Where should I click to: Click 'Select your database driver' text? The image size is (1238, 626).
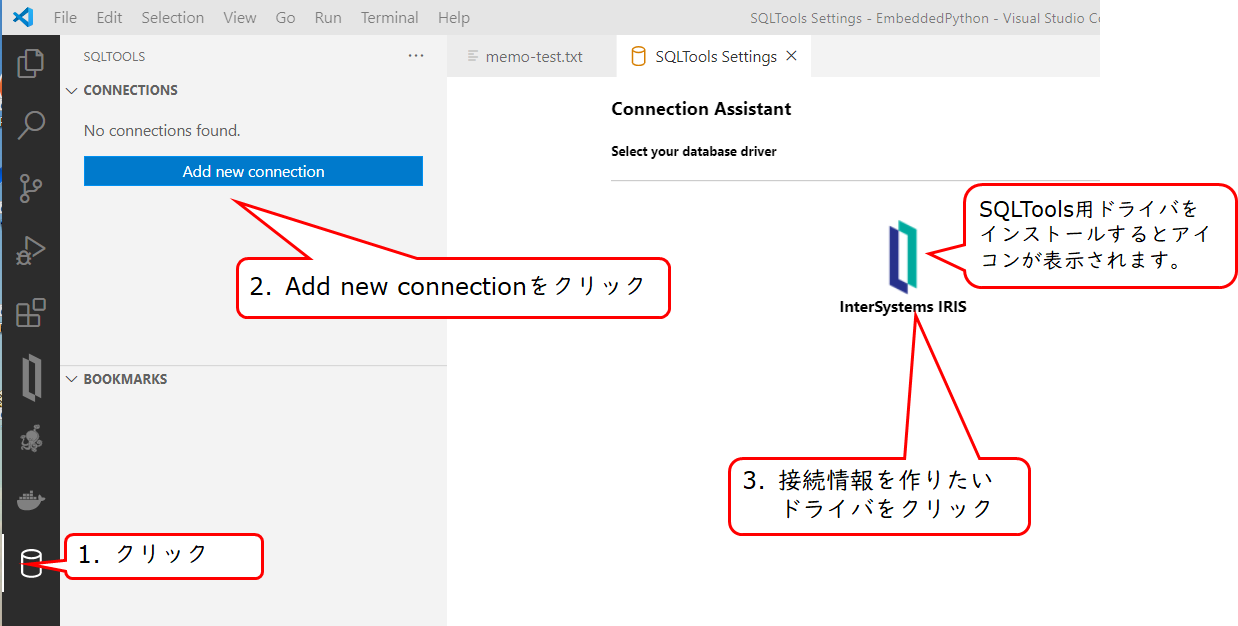[694, 151]
